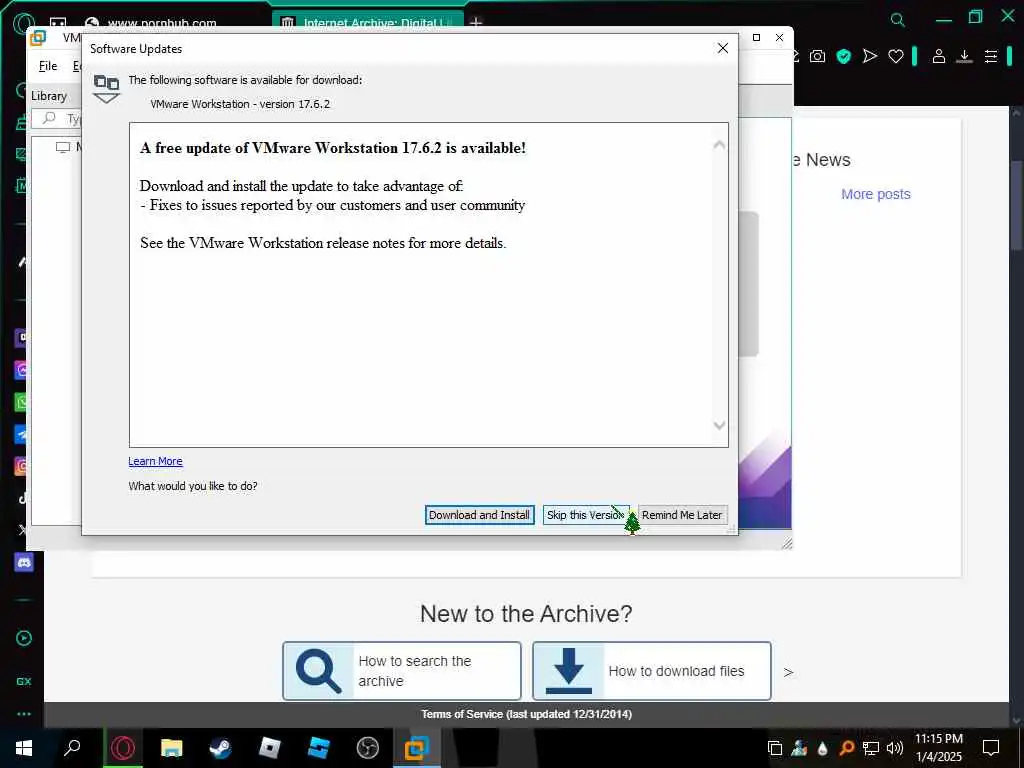The image size is (1024, 768).
Task: Click next arrow beside How to download files
Action: (x=788, y=672)
